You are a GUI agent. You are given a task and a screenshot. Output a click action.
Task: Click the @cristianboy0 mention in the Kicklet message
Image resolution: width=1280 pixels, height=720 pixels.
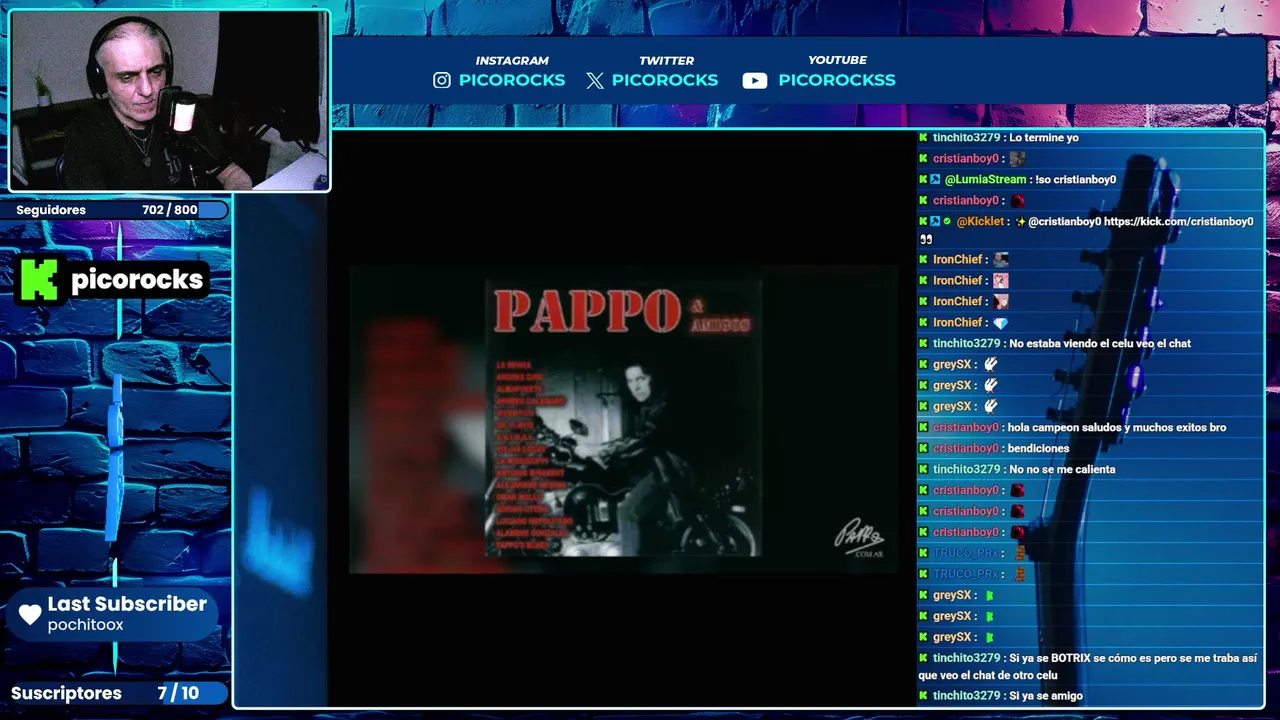[1064, 222]
